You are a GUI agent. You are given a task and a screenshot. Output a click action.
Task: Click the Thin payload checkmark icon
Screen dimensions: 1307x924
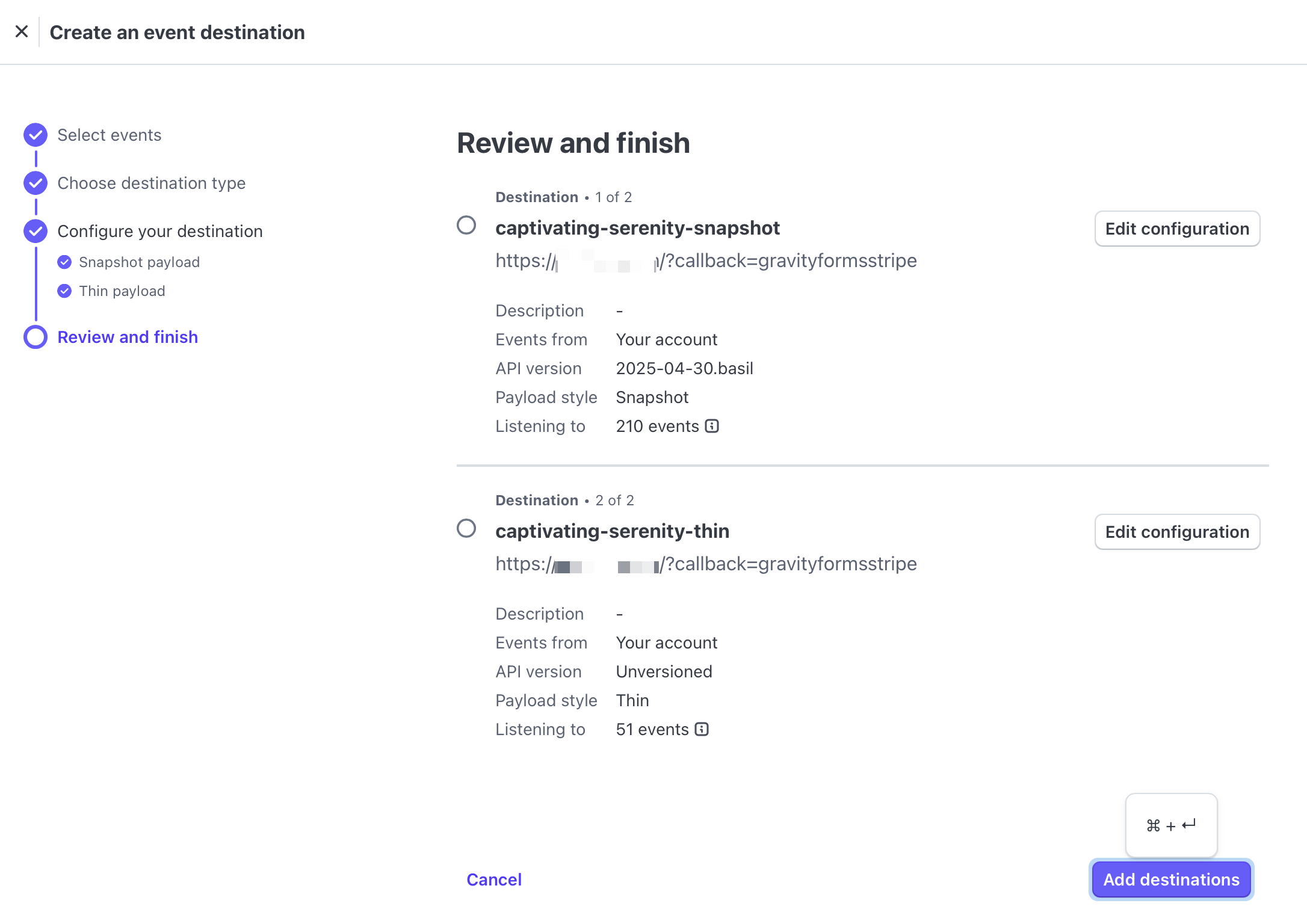(64, 291)
